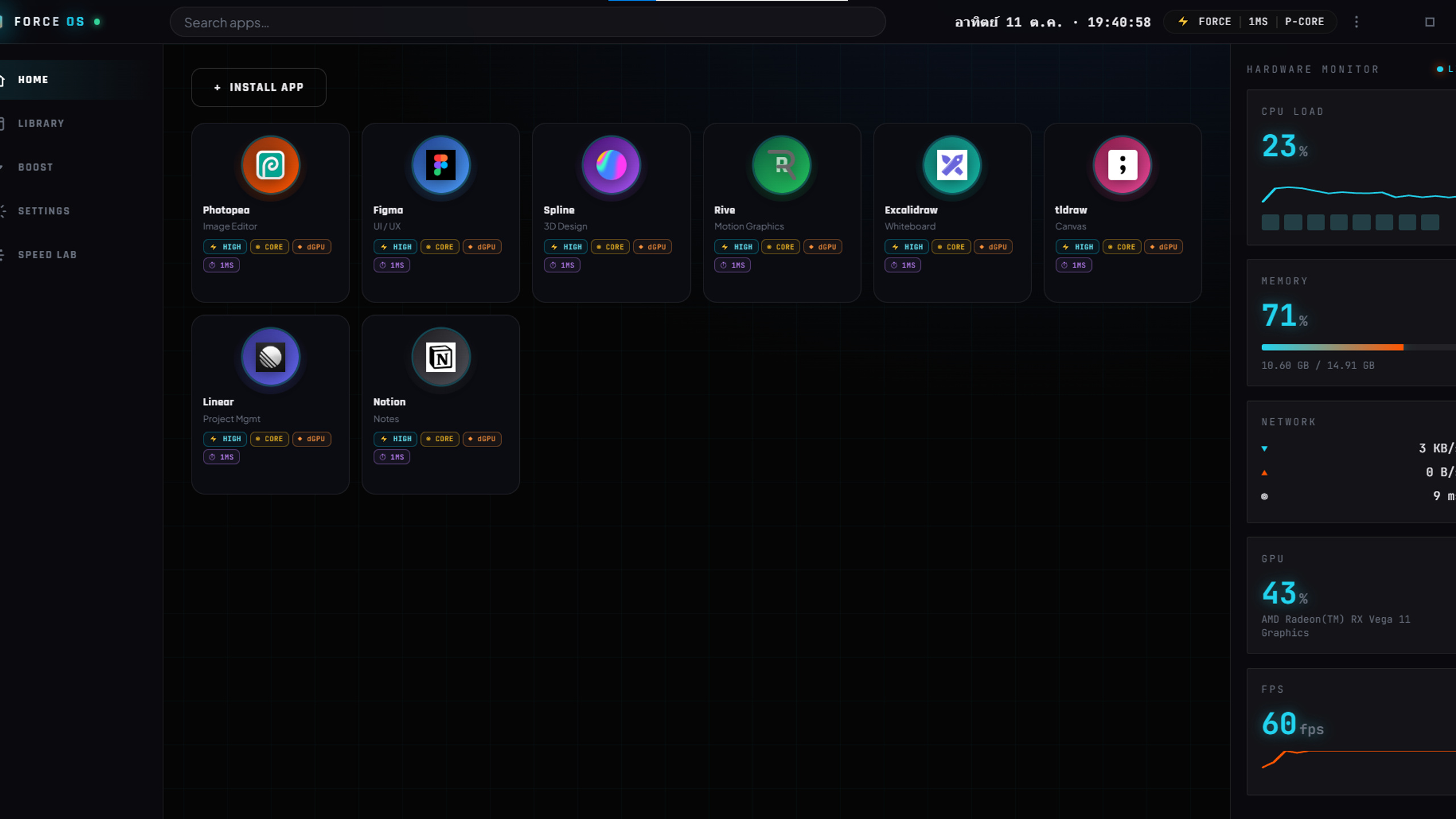Screen dimensions: 1456x819
Task: Click the P-CORE label in status pill
Action: coord(1304,22)
